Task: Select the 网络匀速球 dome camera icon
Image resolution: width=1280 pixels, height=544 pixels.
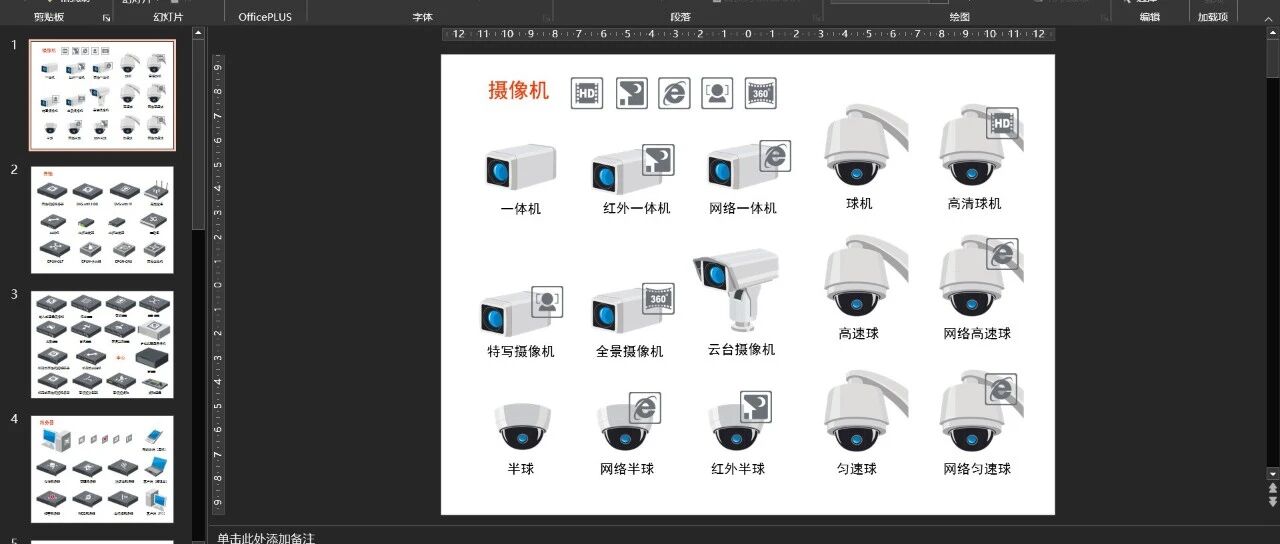Action: click(980, 412)
